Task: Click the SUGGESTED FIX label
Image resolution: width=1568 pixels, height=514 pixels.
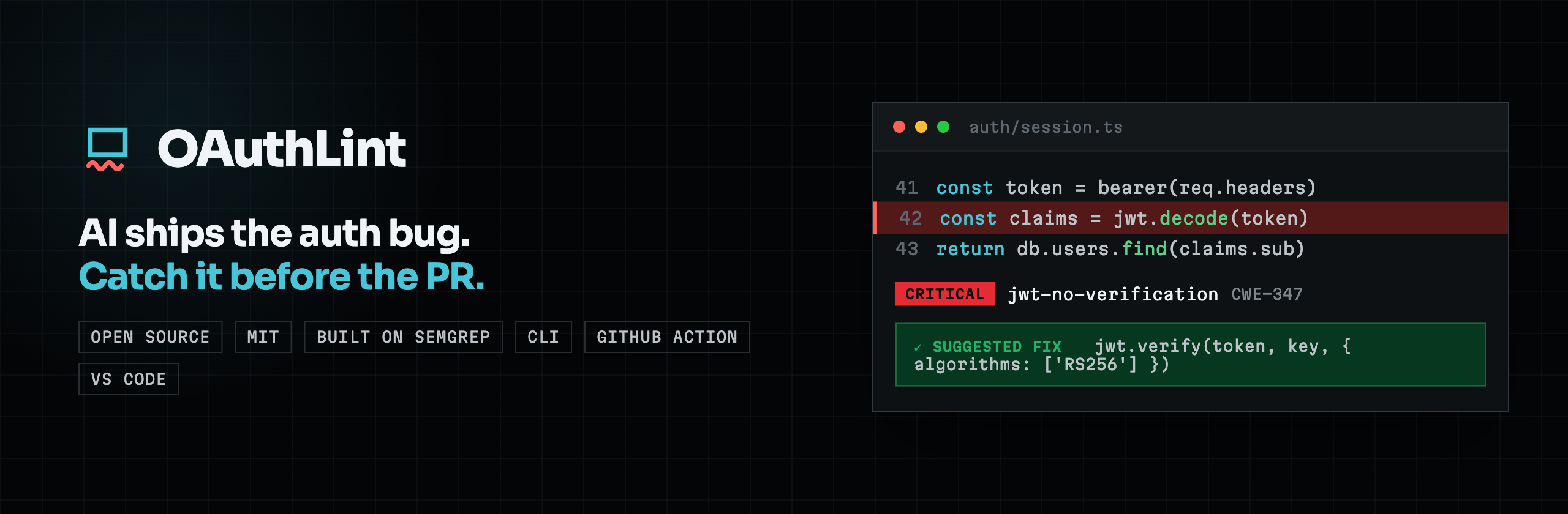Action: [997, 347]
